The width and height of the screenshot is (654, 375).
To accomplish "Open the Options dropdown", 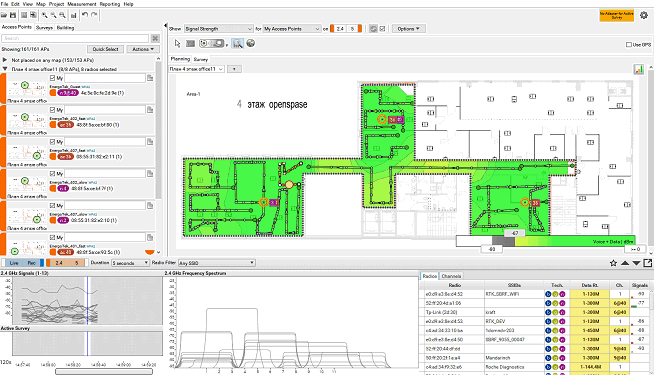I will 408,29.
